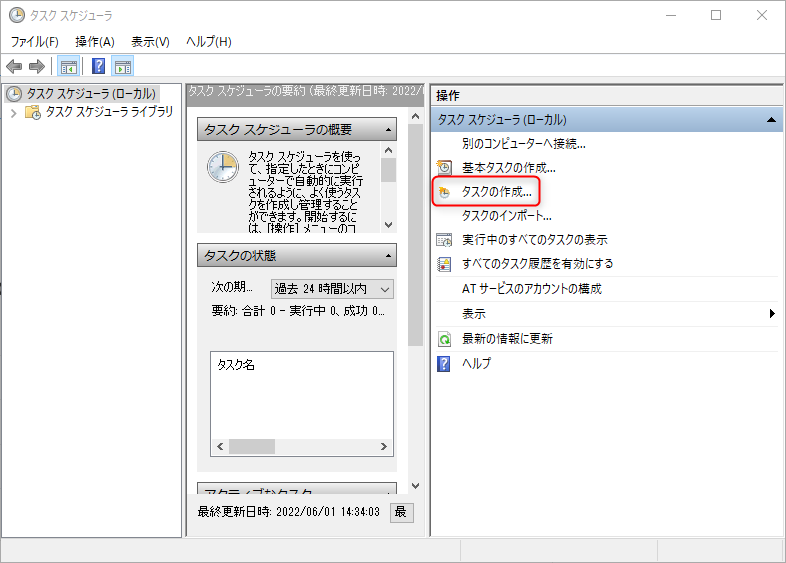Expand the タスク スケジューラ ライブラリ tree node
This screenshot has width=786, height=563.
(14, 113)
